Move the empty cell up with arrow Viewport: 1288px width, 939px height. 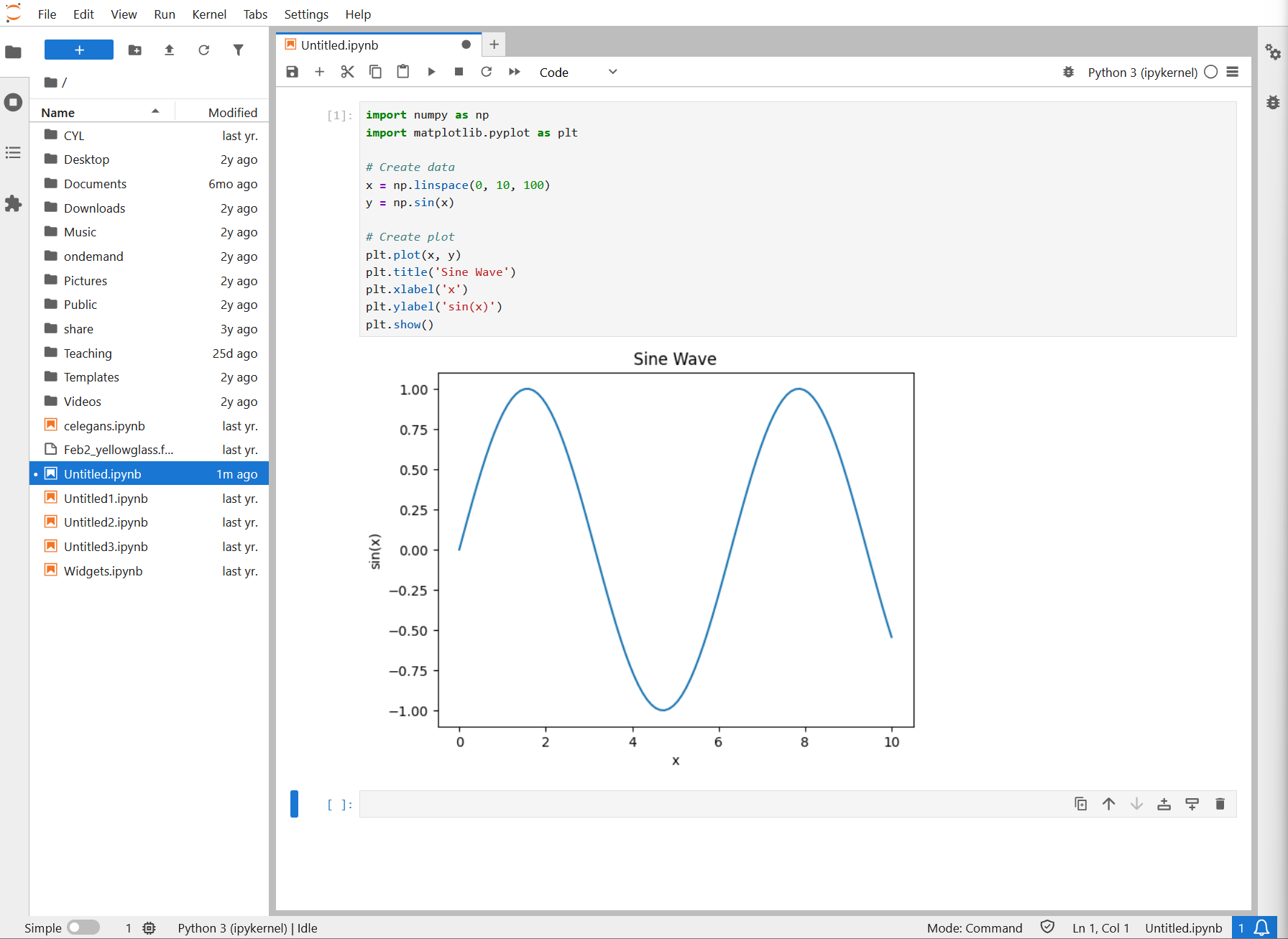1108,804
